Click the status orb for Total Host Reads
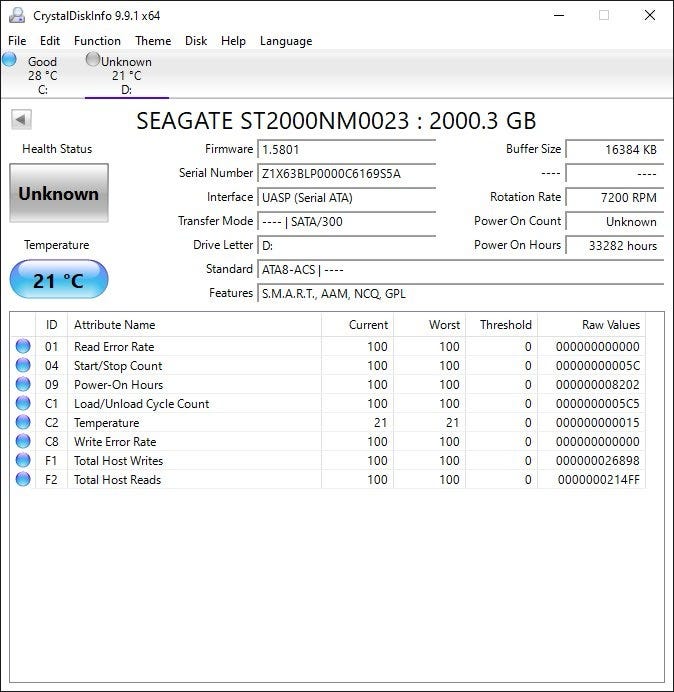The height and width of the screenshot is (692, 674). [23, 479]
